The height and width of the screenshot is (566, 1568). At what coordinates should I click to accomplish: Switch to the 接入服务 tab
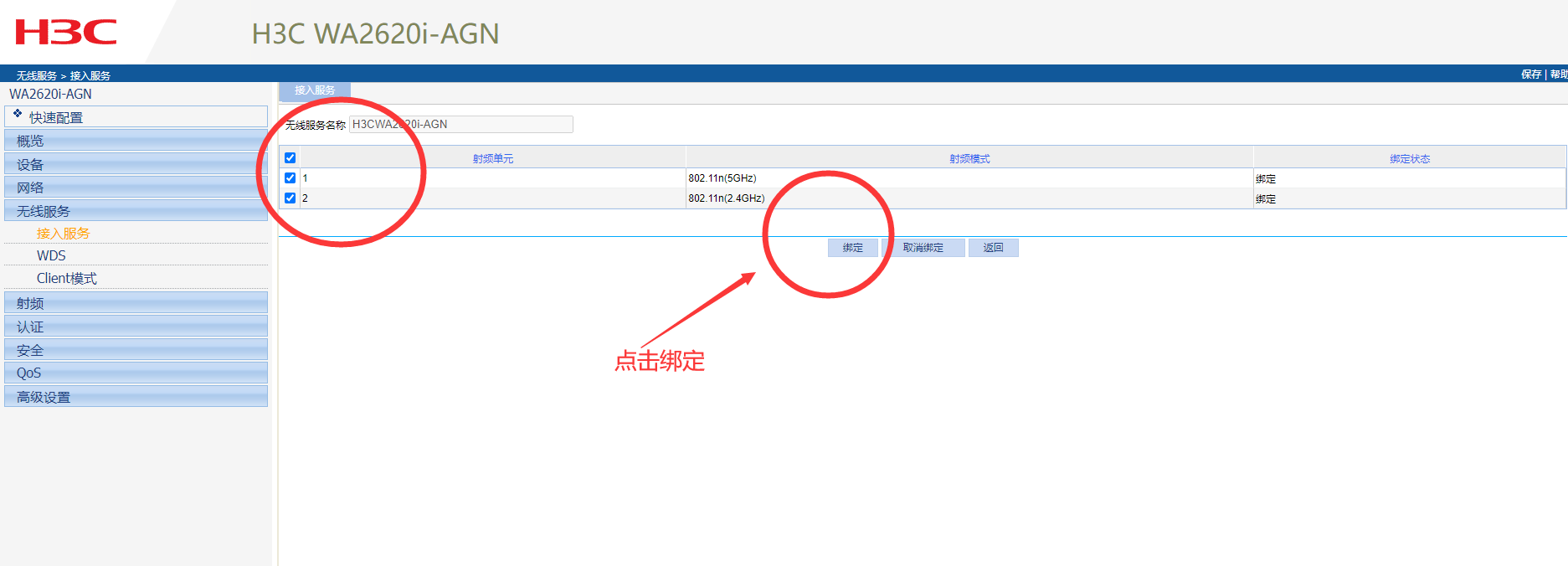[315, 90]
